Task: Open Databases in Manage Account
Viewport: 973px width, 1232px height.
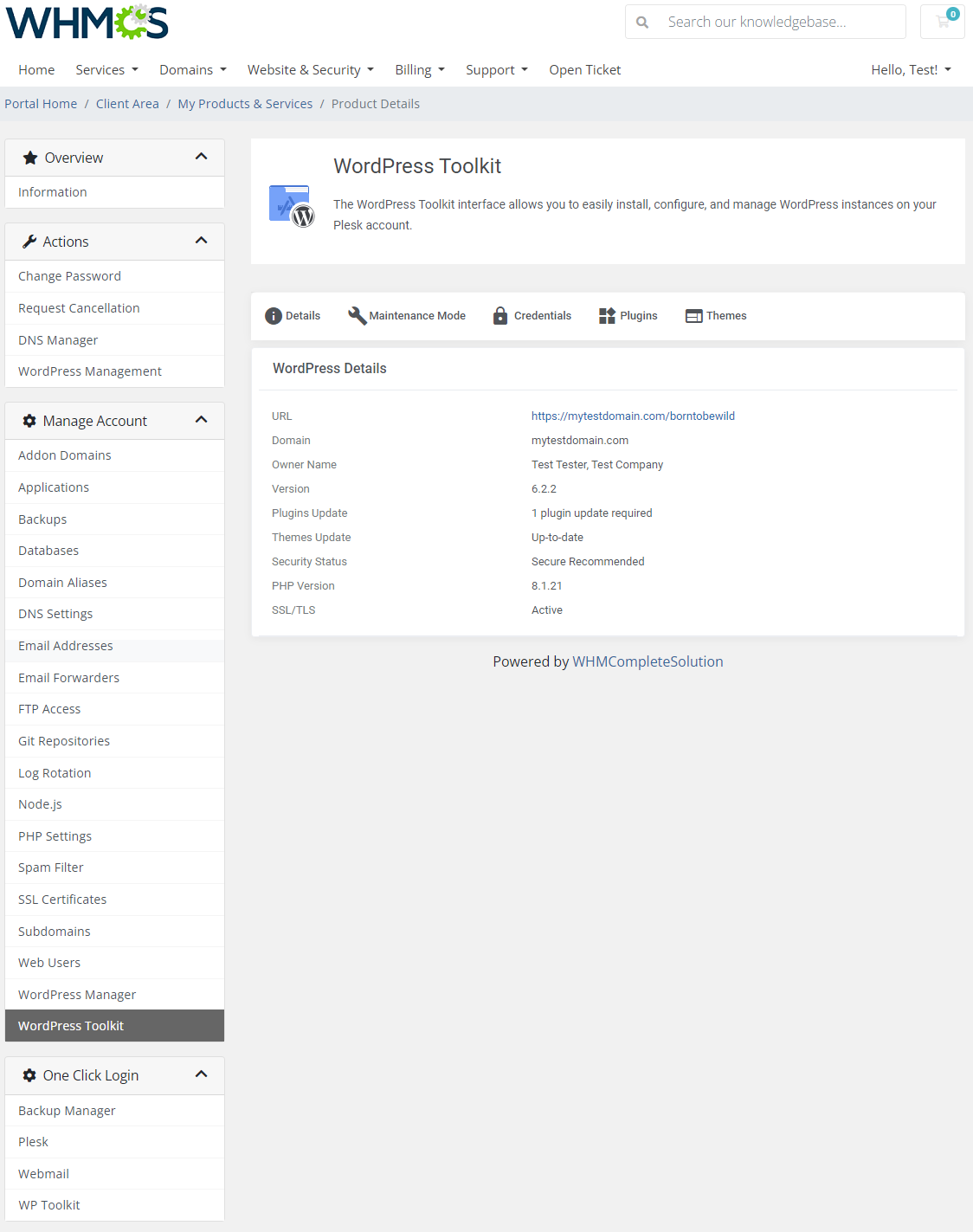Action: (114, 551)
